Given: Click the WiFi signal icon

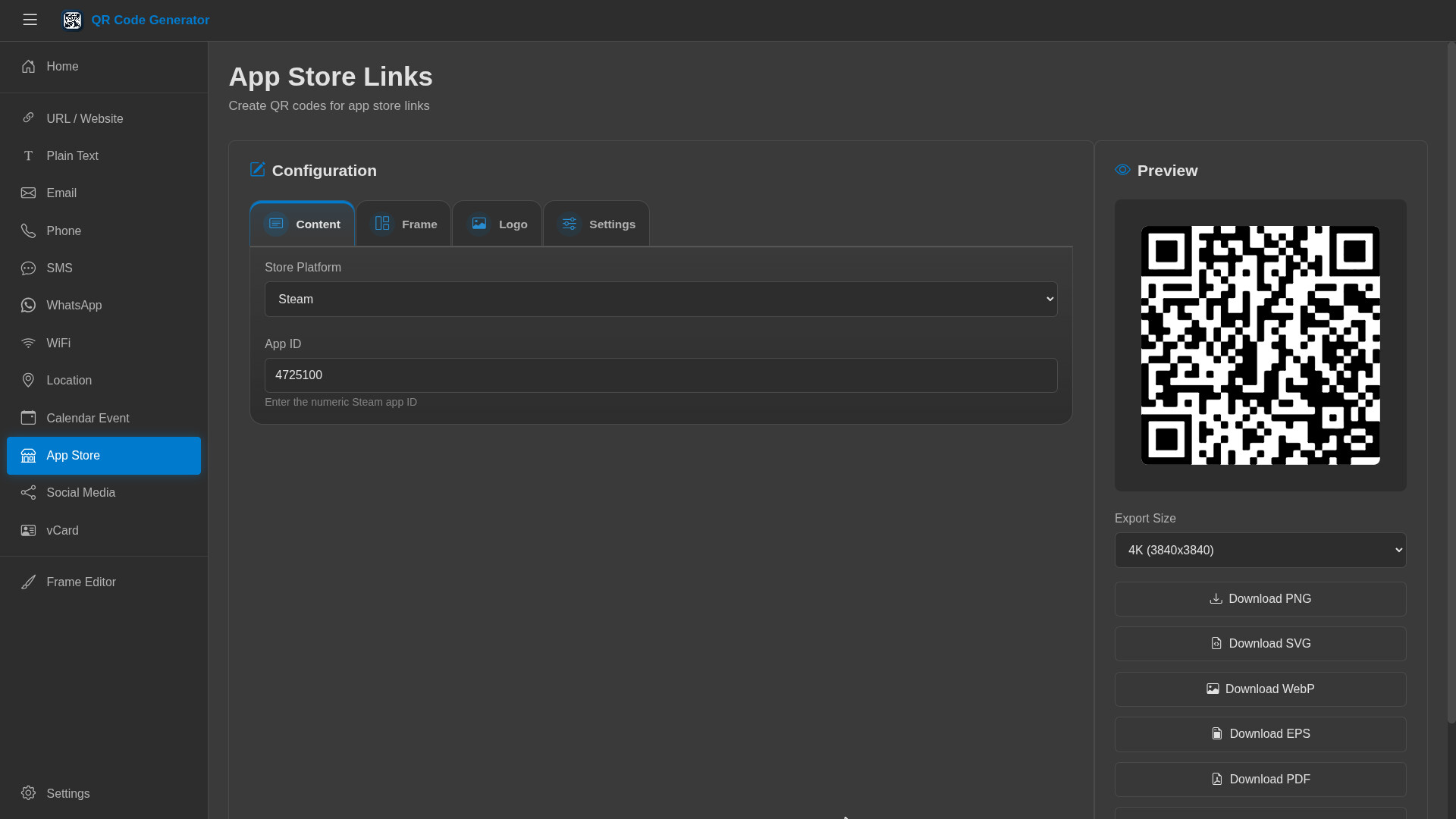Looking at the screenshot, I should pyautogui.click(x=28, y=344).
